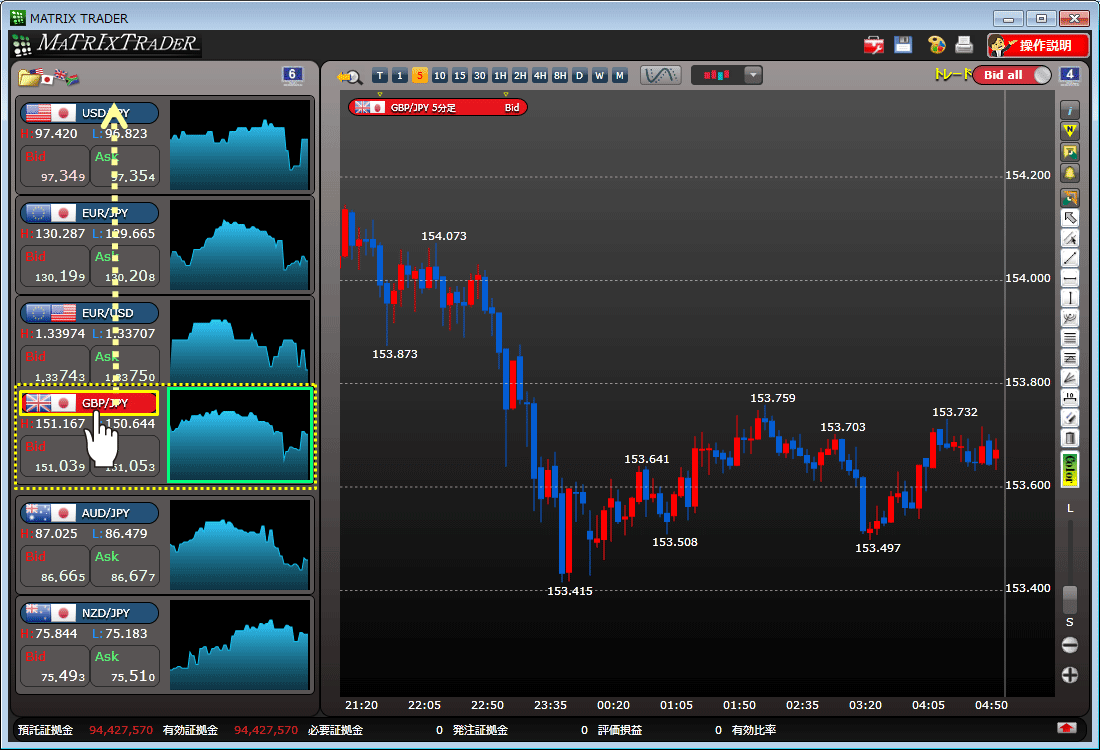The image size is (1100, 750).
Task: Select the 5 minute timeframe
Action: [420, 76]
